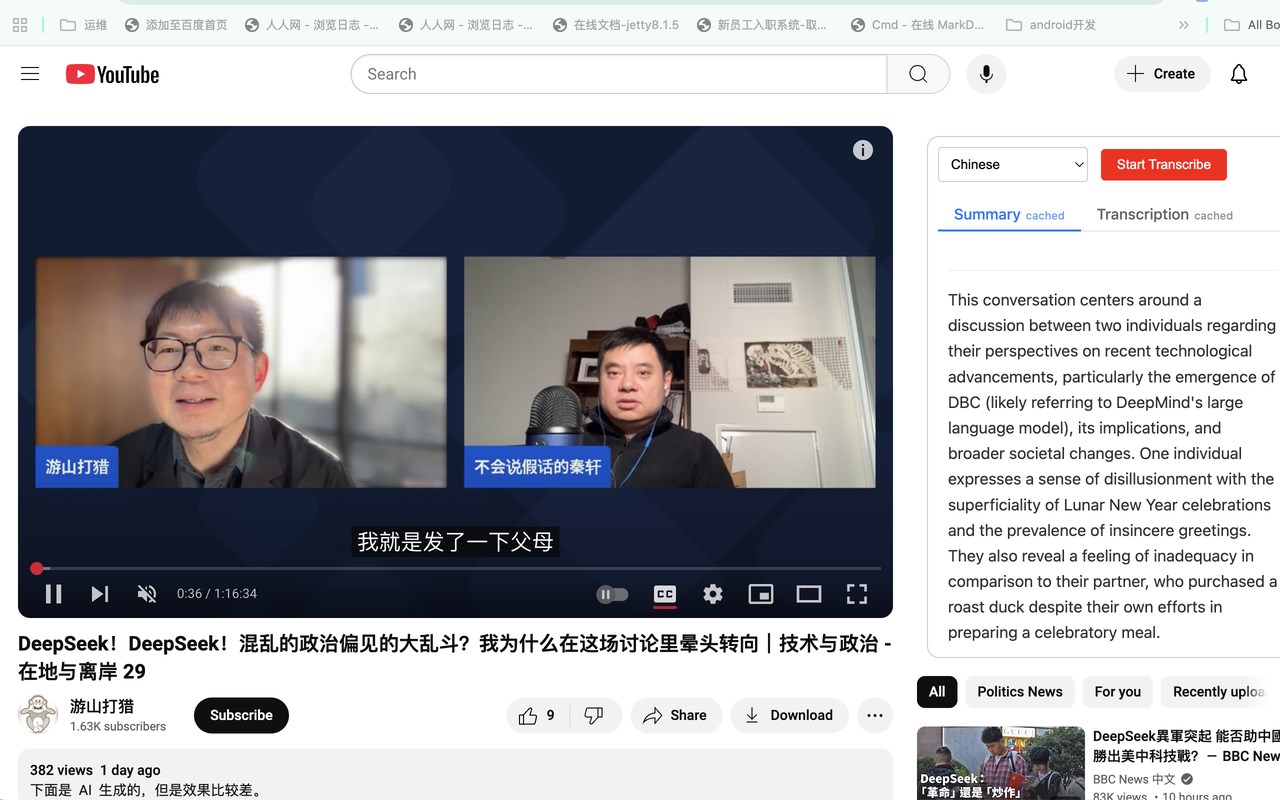This screenshot has height=800, width=1280.
Task: Focus the YouTube search field
Action: [619, 74]
